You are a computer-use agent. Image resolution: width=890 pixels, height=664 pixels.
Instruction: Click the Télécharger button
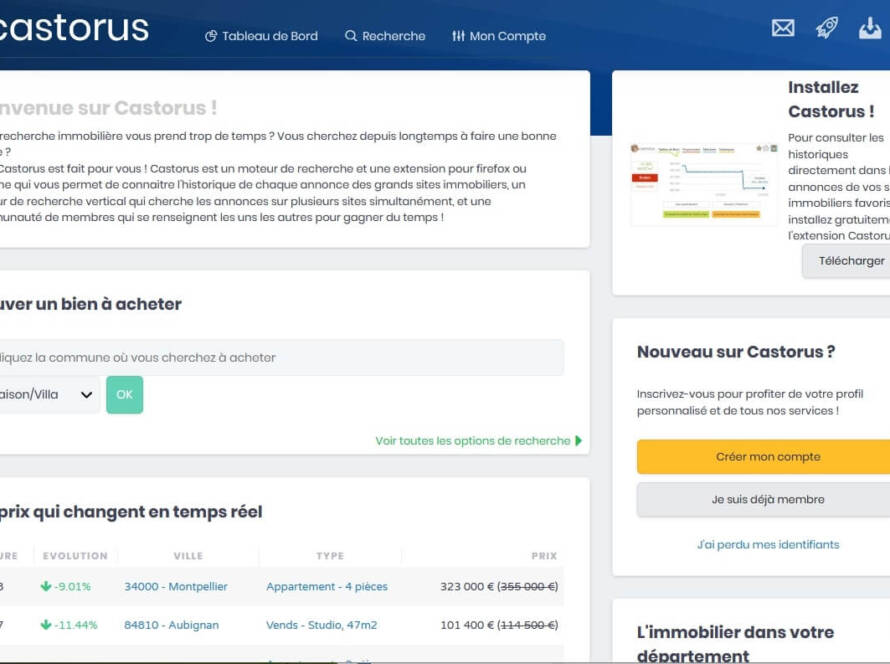(850, 261)
